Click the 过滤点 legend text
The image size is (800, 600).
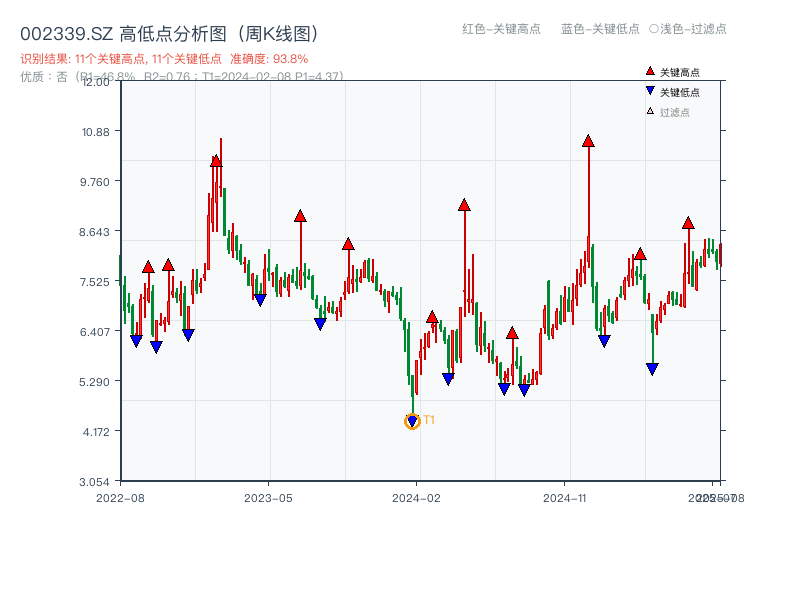tap(674, 112)
